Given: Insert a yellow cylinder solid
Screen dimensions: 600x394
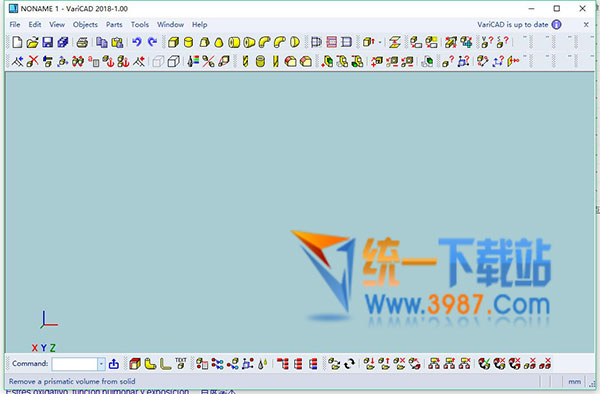Looking at the screenshot, I should tap(188, 42).
